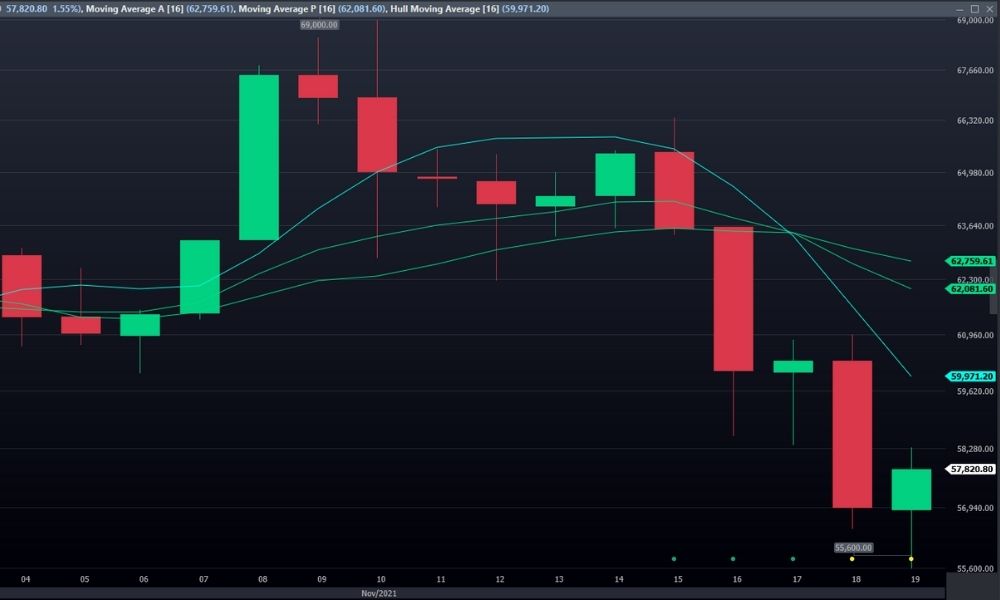This screenshot has height=600, width=1000.
Task: Select the red candle for day 10
Action: click(x=377, y=135)
